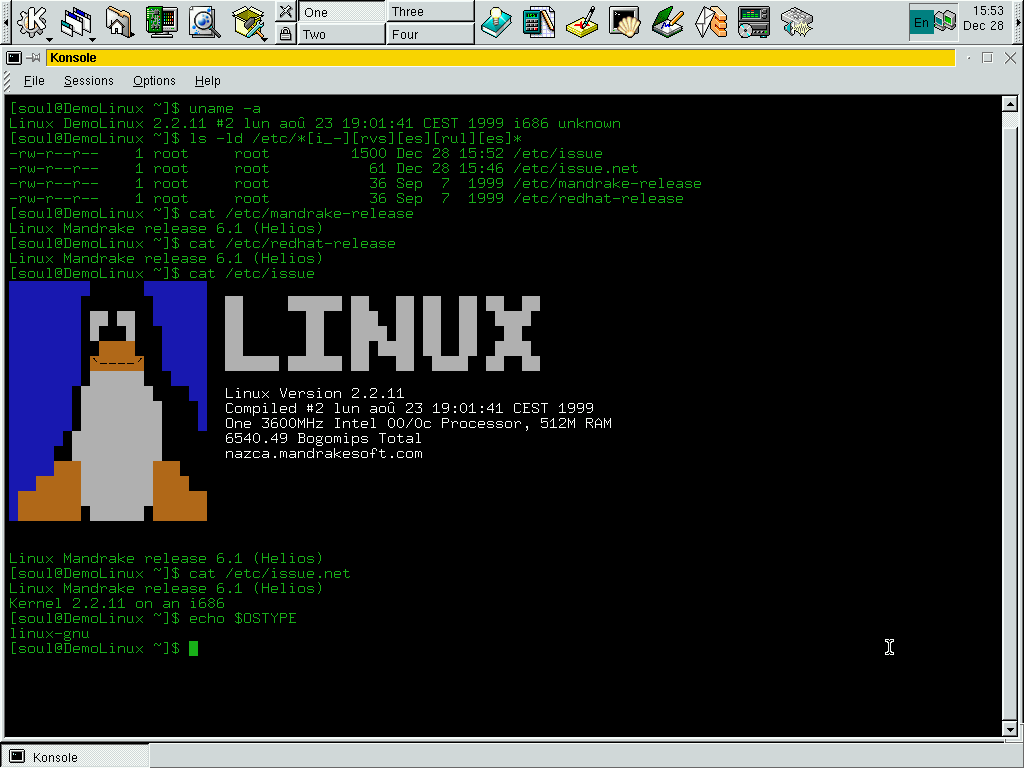
Task: Switch to virtual desktop Three
Action: 430,12
